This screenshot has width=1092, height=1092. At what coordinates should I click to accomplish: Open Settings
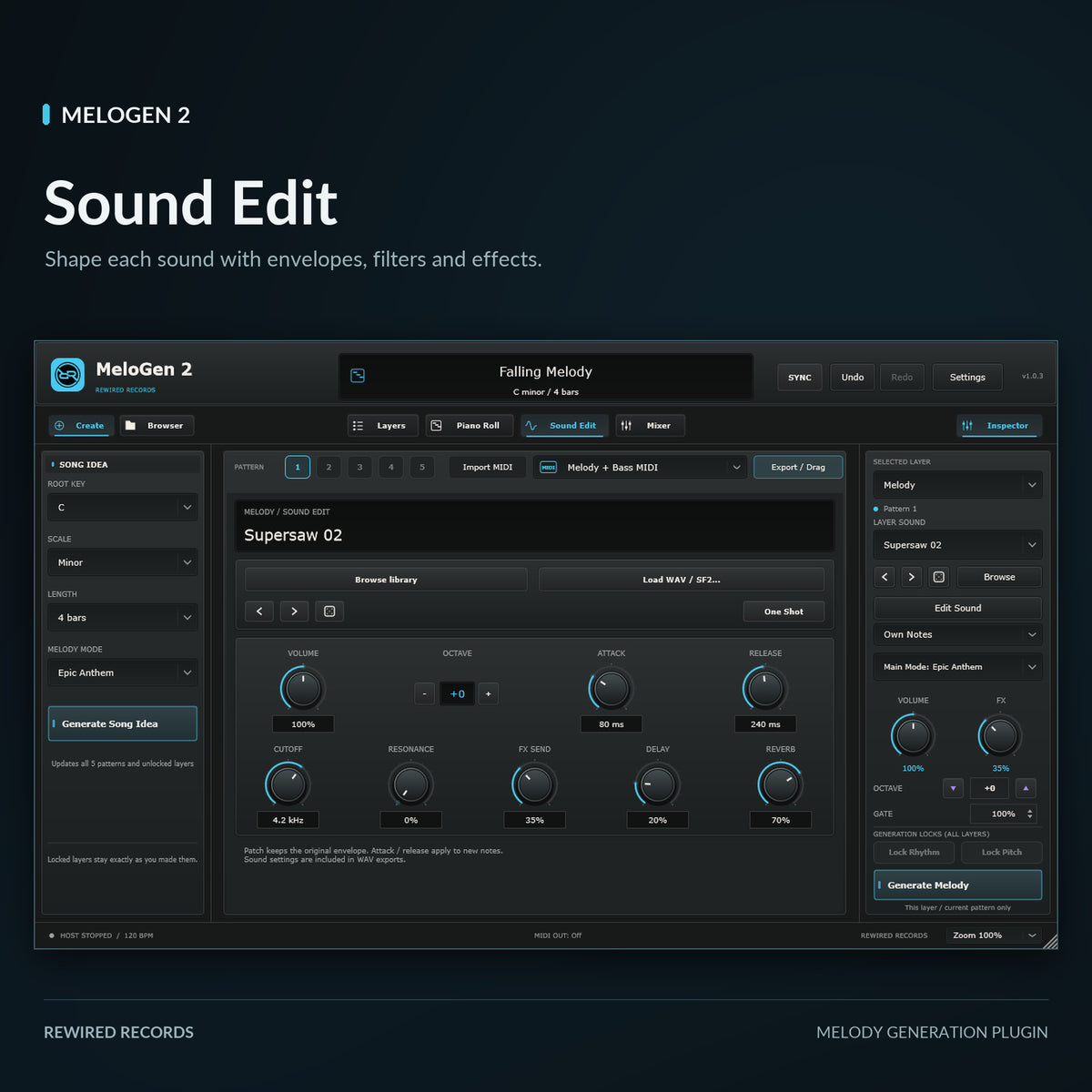point(967,377)
